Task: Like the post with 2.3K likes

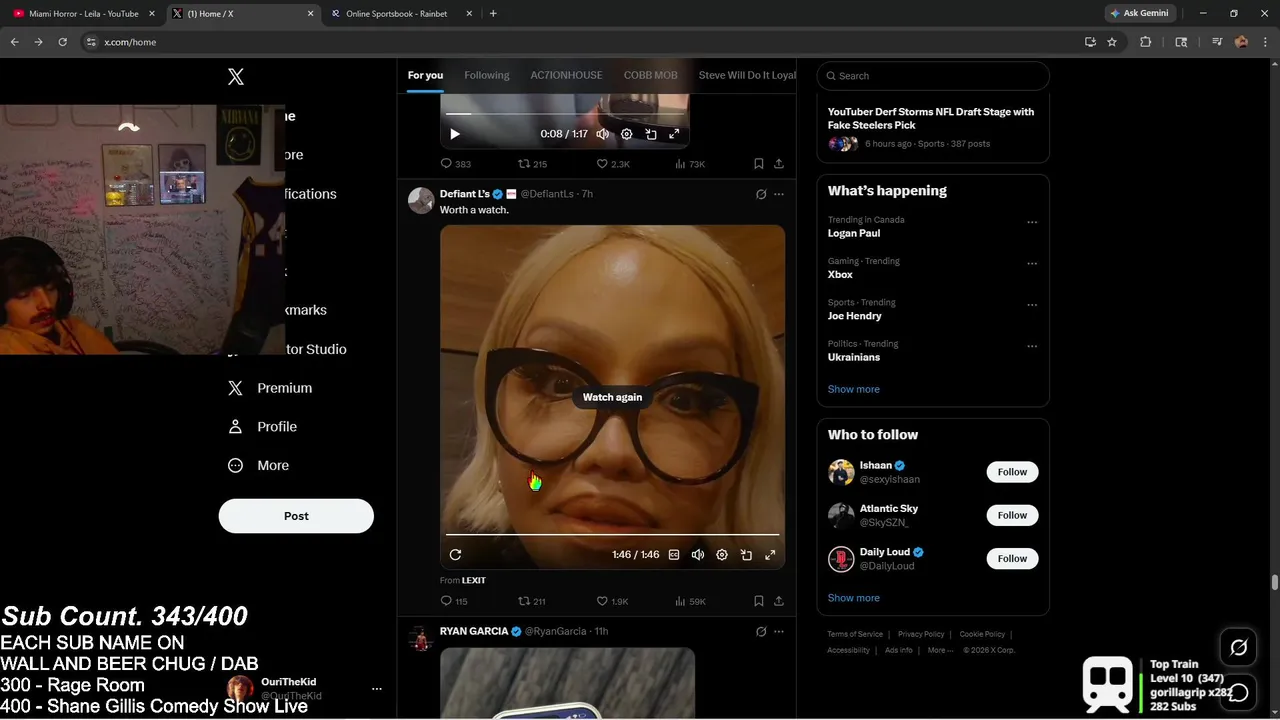Action: (613, 164)
